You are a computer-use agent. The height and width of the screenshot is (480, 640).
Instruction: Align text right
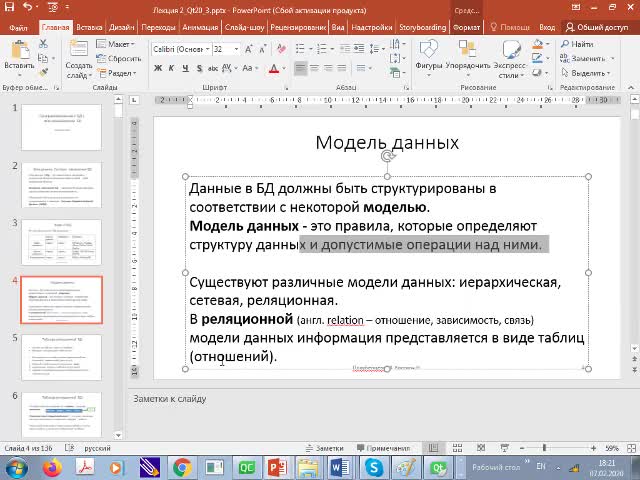click(x=328, y=68)
